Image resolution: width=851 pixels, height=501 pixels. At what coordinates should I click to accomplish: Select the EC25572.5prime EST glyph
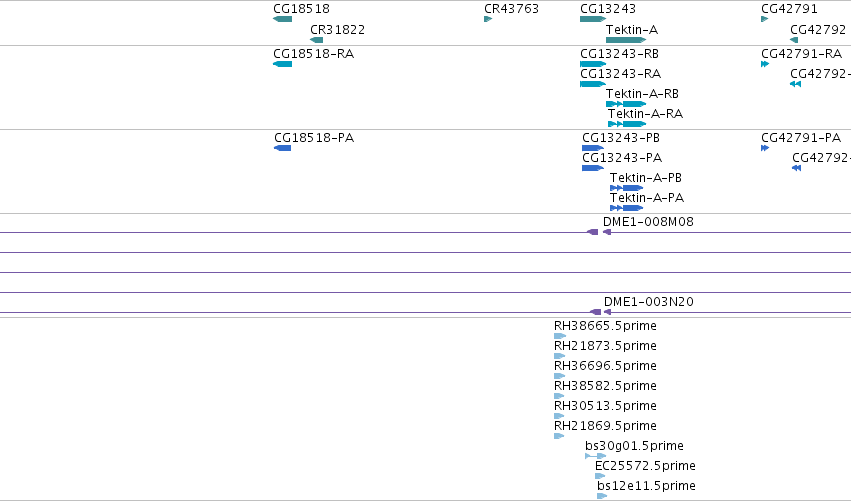pos(600,477)
